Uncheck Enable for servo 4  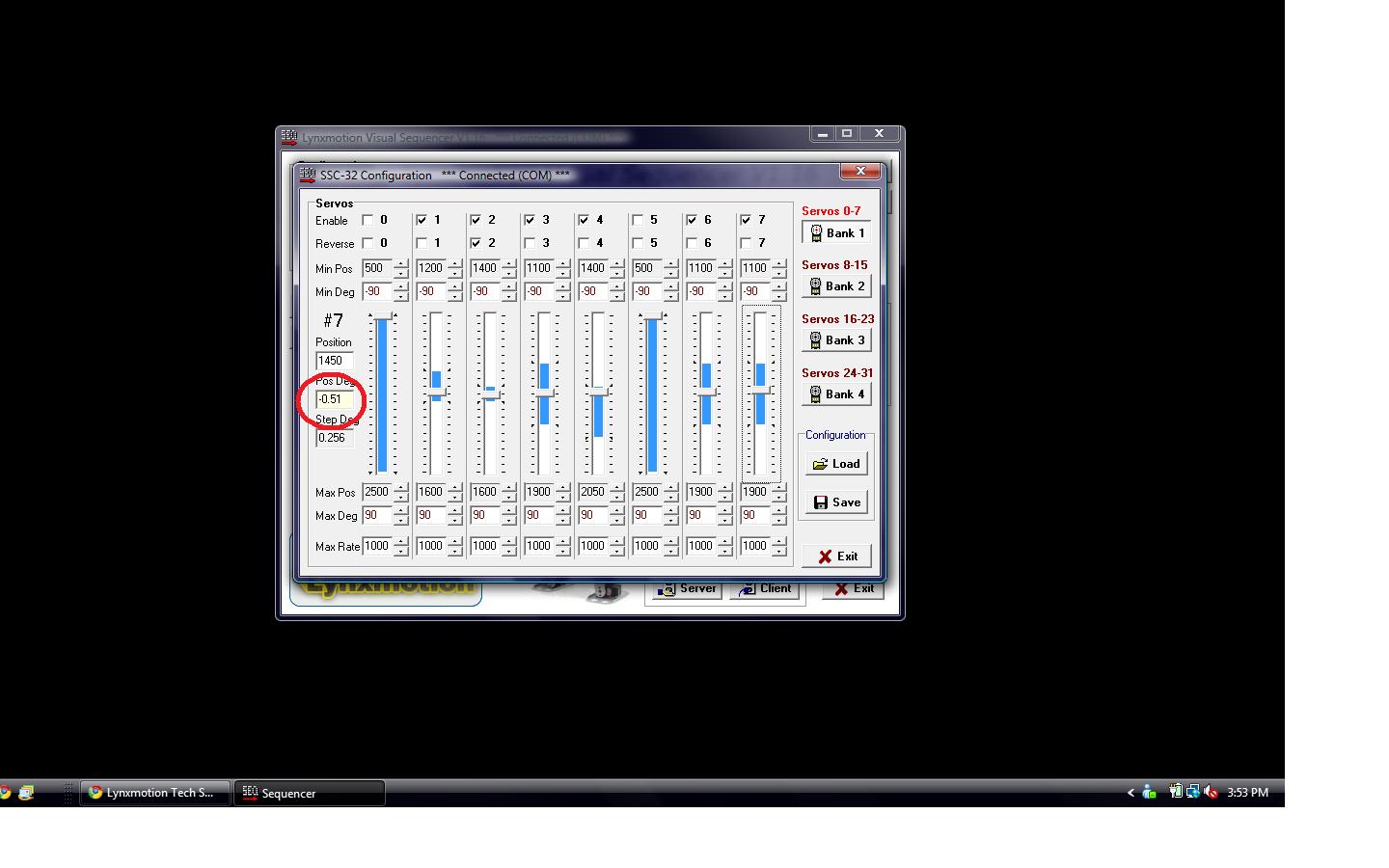(x=584, y=220)
